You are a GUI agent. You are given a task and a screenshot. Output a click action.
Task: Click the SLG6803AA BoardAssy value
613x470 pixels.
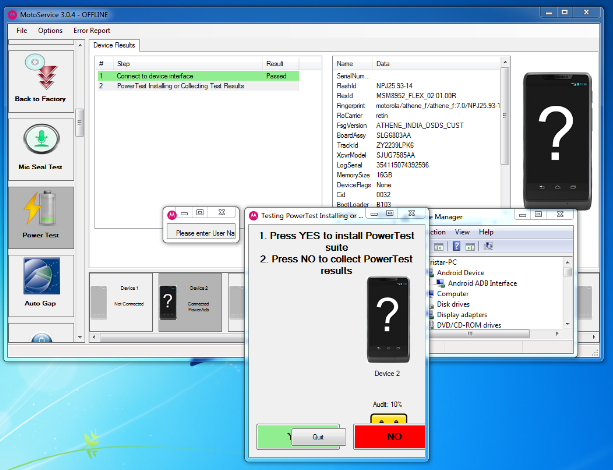(x=393, y=135)
